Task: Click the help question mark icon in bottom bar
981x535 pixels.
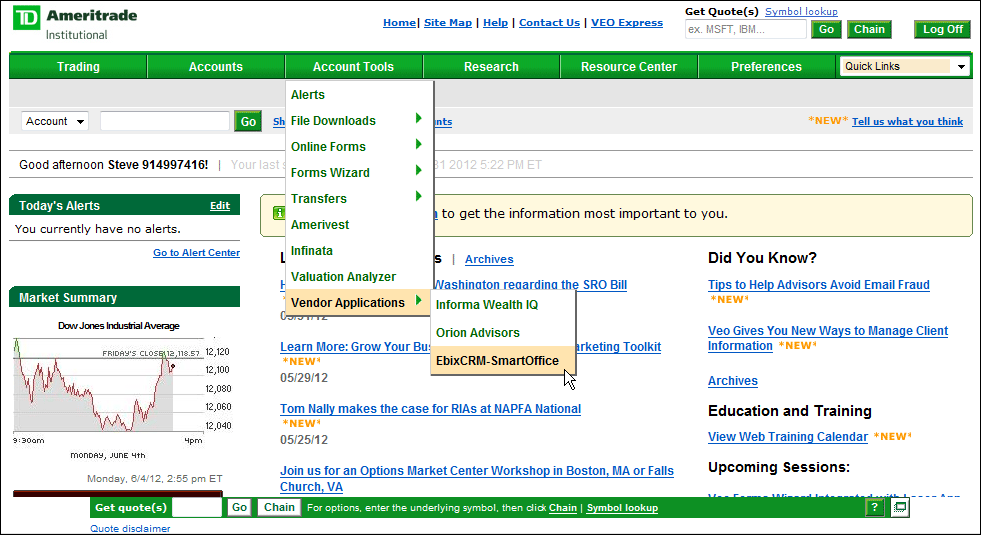Action: tap(874, 507)
